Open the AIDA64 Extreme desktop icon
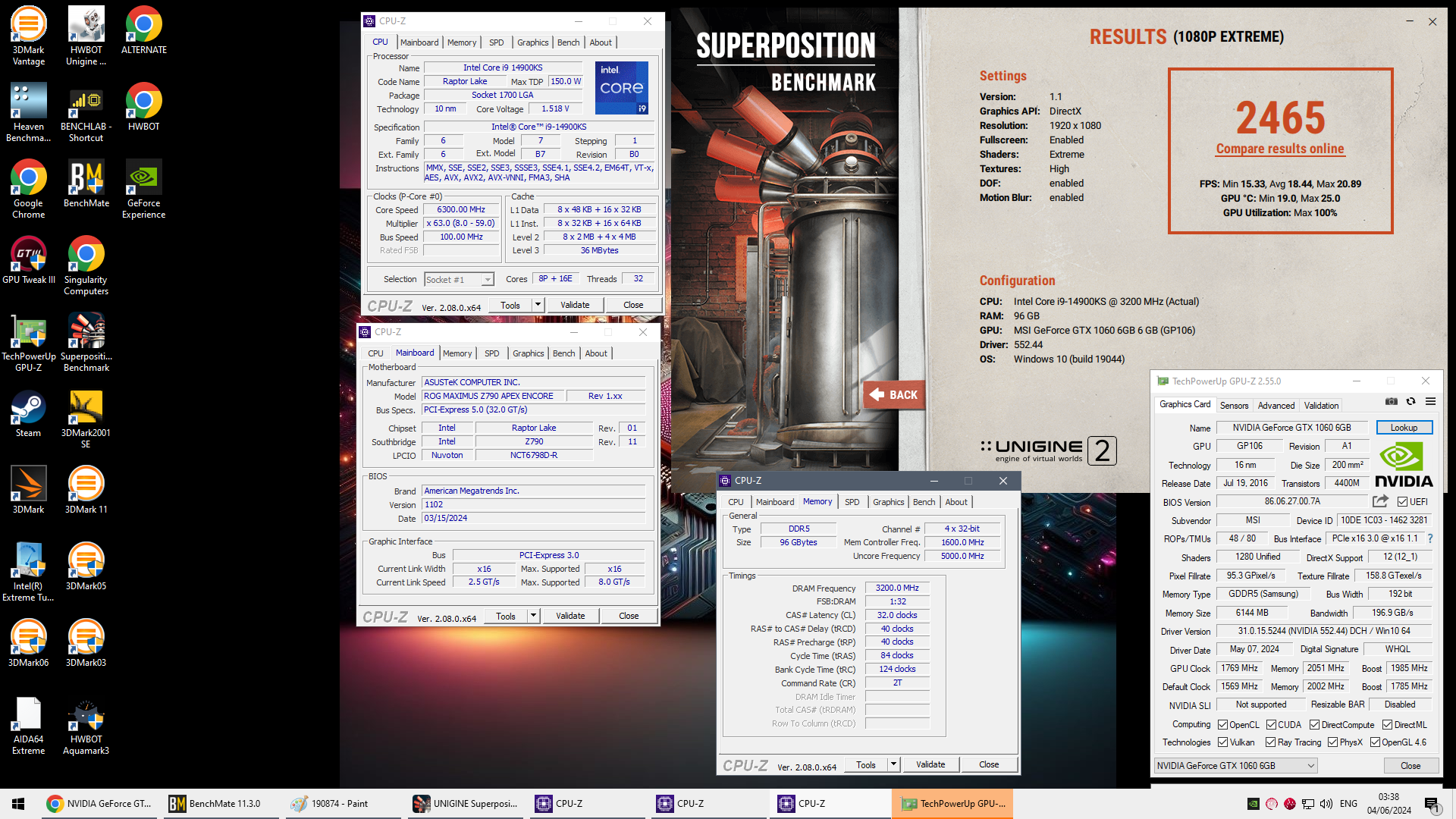The width and height of the screenshot is (1456, 819). click(x=28, y=725)
